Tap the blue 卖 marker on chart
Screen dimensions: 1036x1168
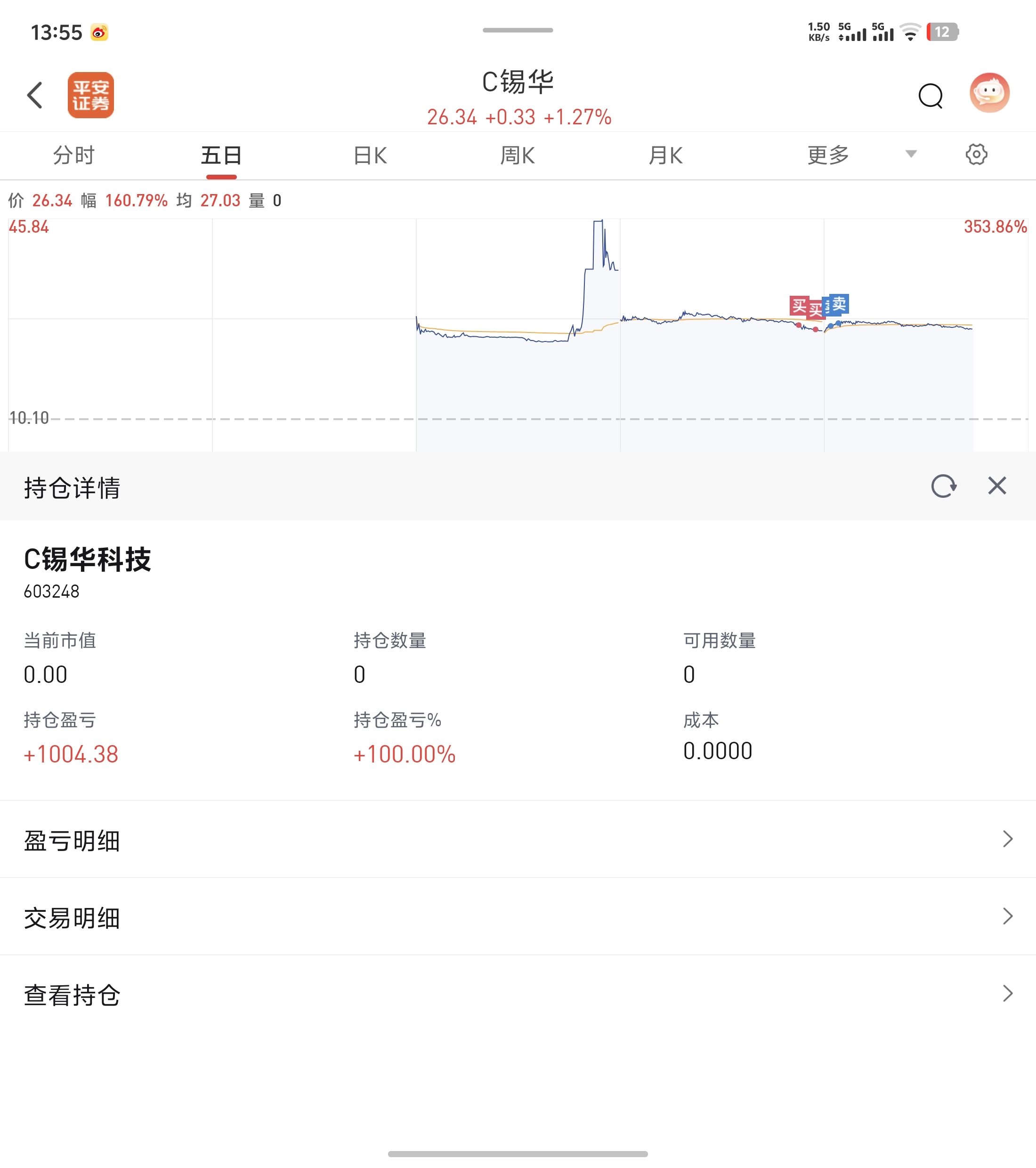click(x=839, y=303)
